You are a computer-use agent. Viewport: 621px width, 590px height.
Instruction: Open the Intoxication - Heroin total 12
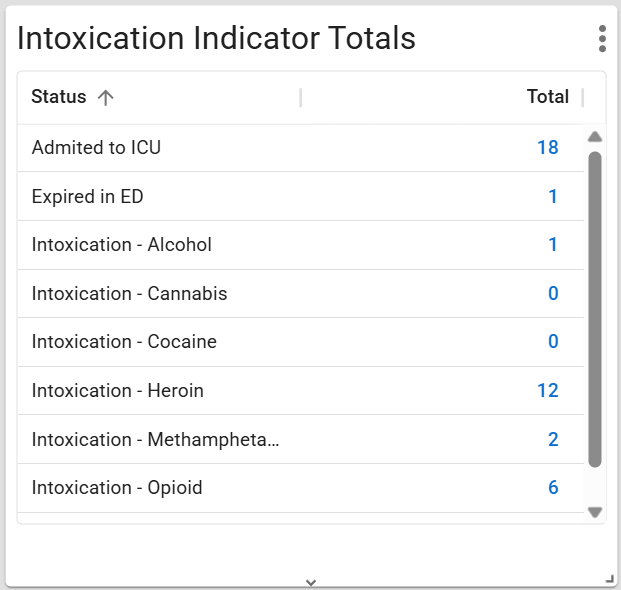[x=547, y=391]
